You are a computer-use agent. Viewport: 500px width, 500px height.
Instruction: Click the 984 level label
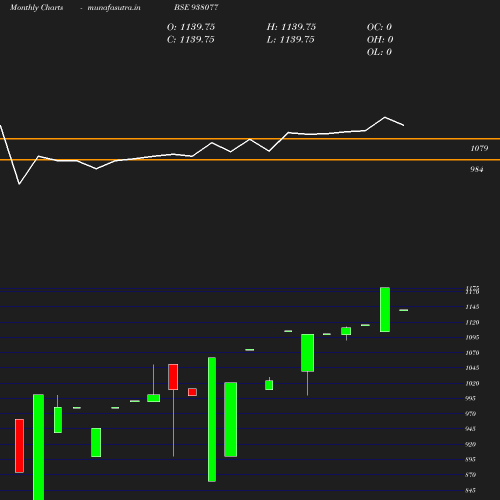click(x=477, y=169)
